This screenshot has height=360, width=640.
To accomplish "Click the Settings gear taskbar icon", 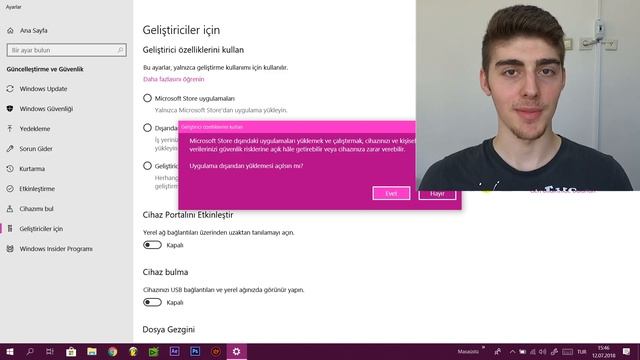I will click(x=236, y=351).
